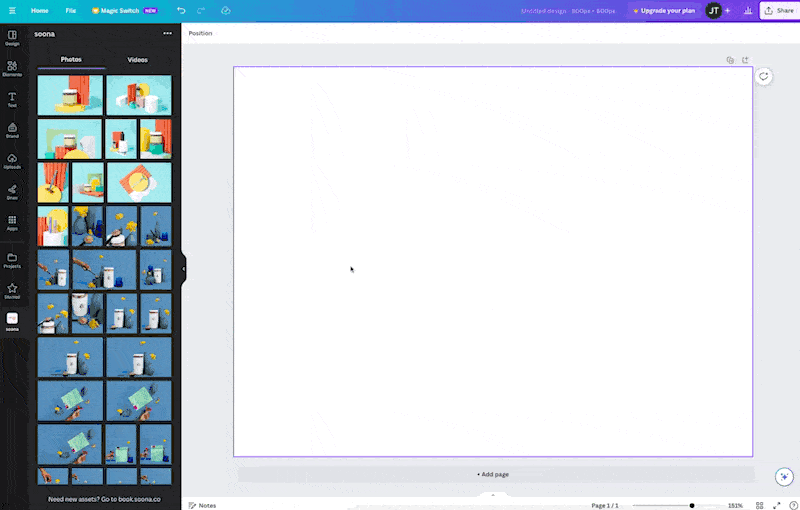Open the Uploads panel

point(12,161)
